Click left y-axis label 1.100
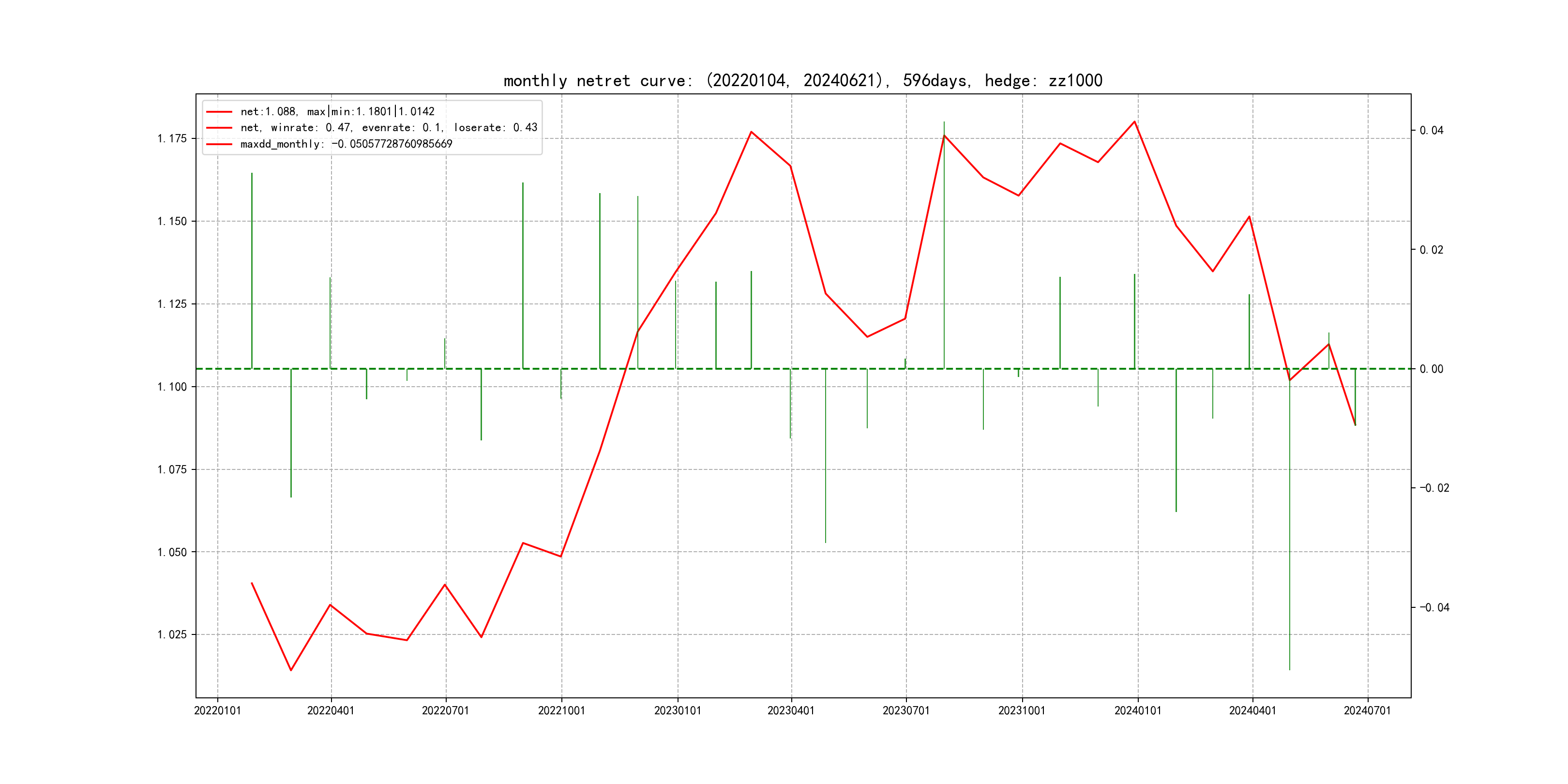This screenshot has height=784, width=1568. pos(172,387)
